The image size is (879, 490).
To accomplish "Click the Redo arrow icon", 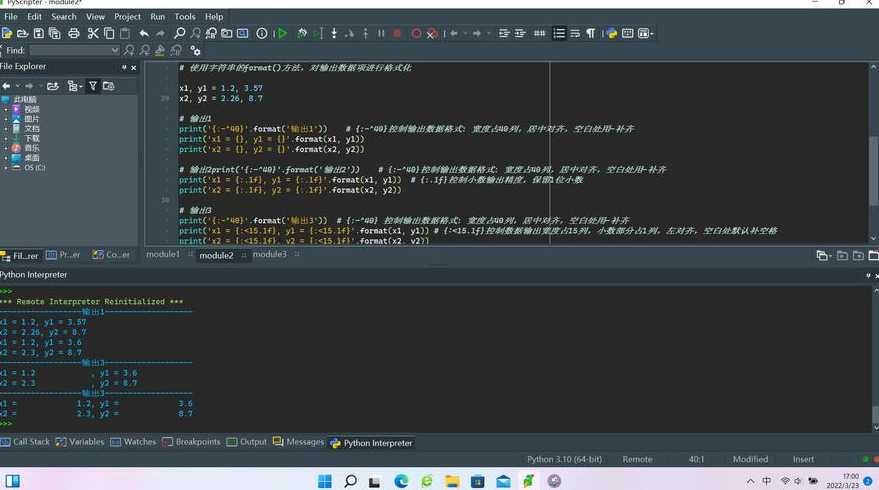I will click(x=160, y=34).
